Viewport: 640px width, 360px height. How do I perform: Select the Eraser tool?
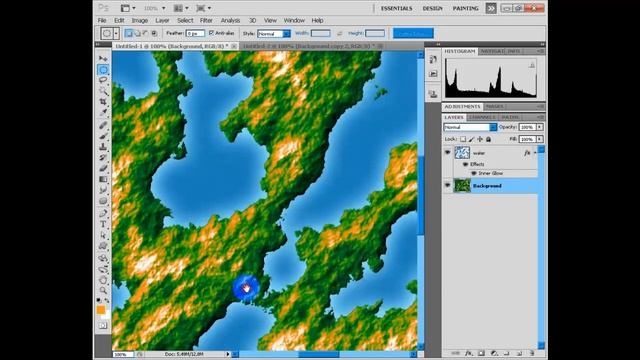pos(103,168)
